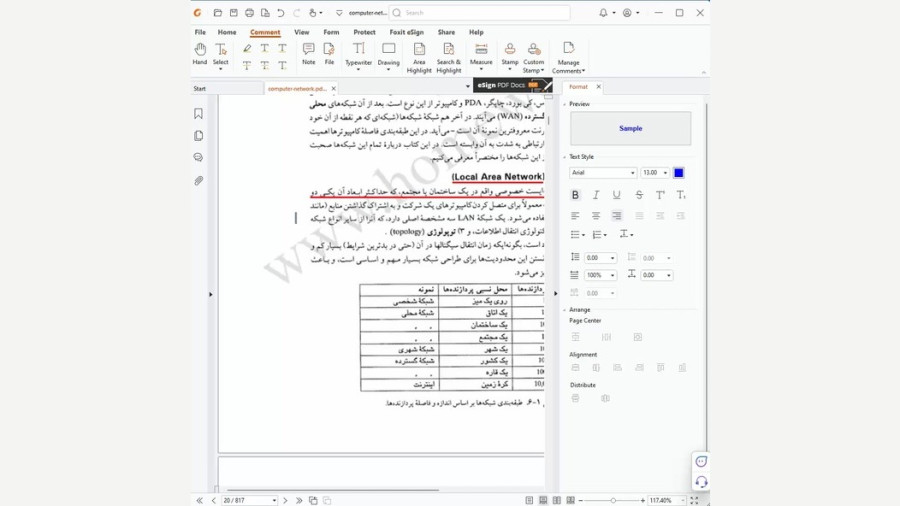The width and height of the screenshot is (900, 506).
Task: Select the Area Highlight tool
Action: click(x=419, y=58)
